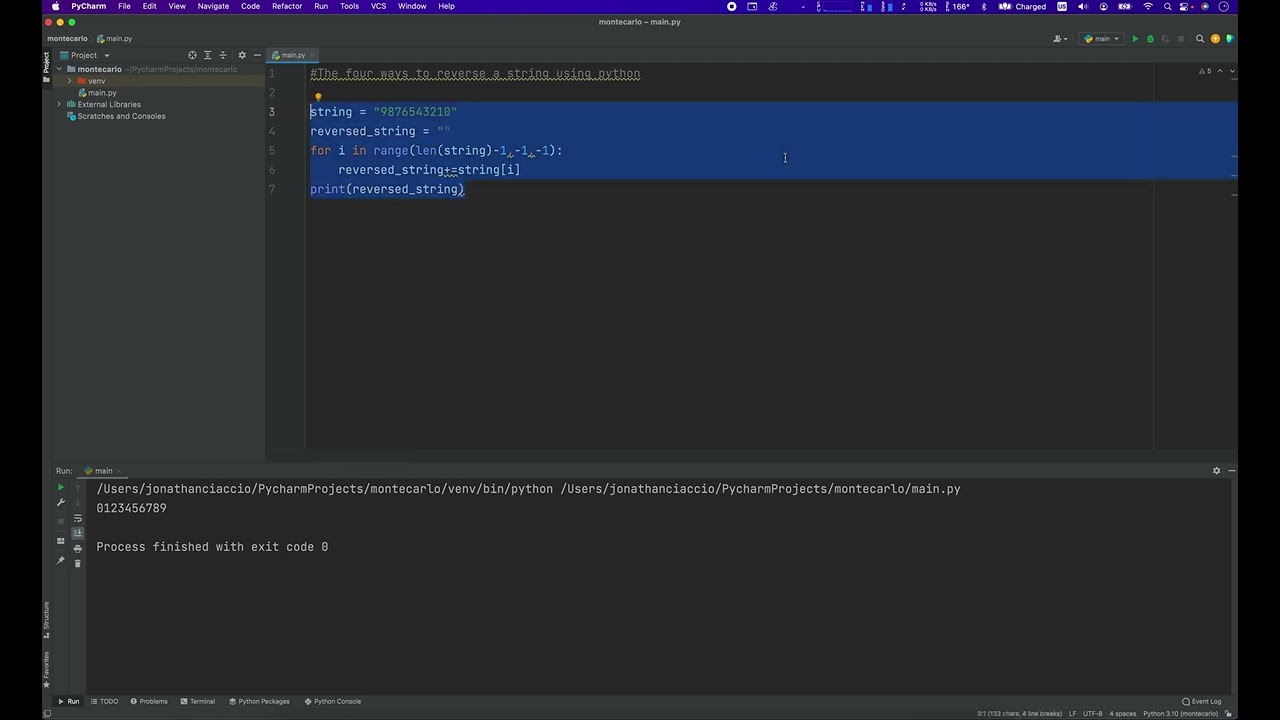1280x720 pixels.
Task: Click montecarlo breadcrumb in navigation bar
Action: pos(67,39)
